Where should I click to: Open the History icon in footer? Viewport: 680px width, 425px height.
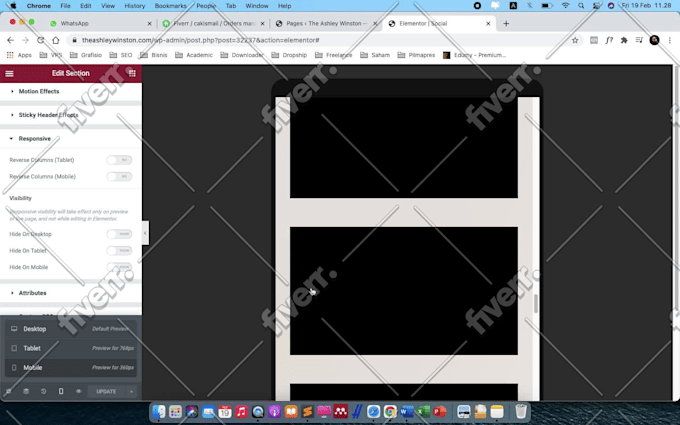click(x=43, y=391)
